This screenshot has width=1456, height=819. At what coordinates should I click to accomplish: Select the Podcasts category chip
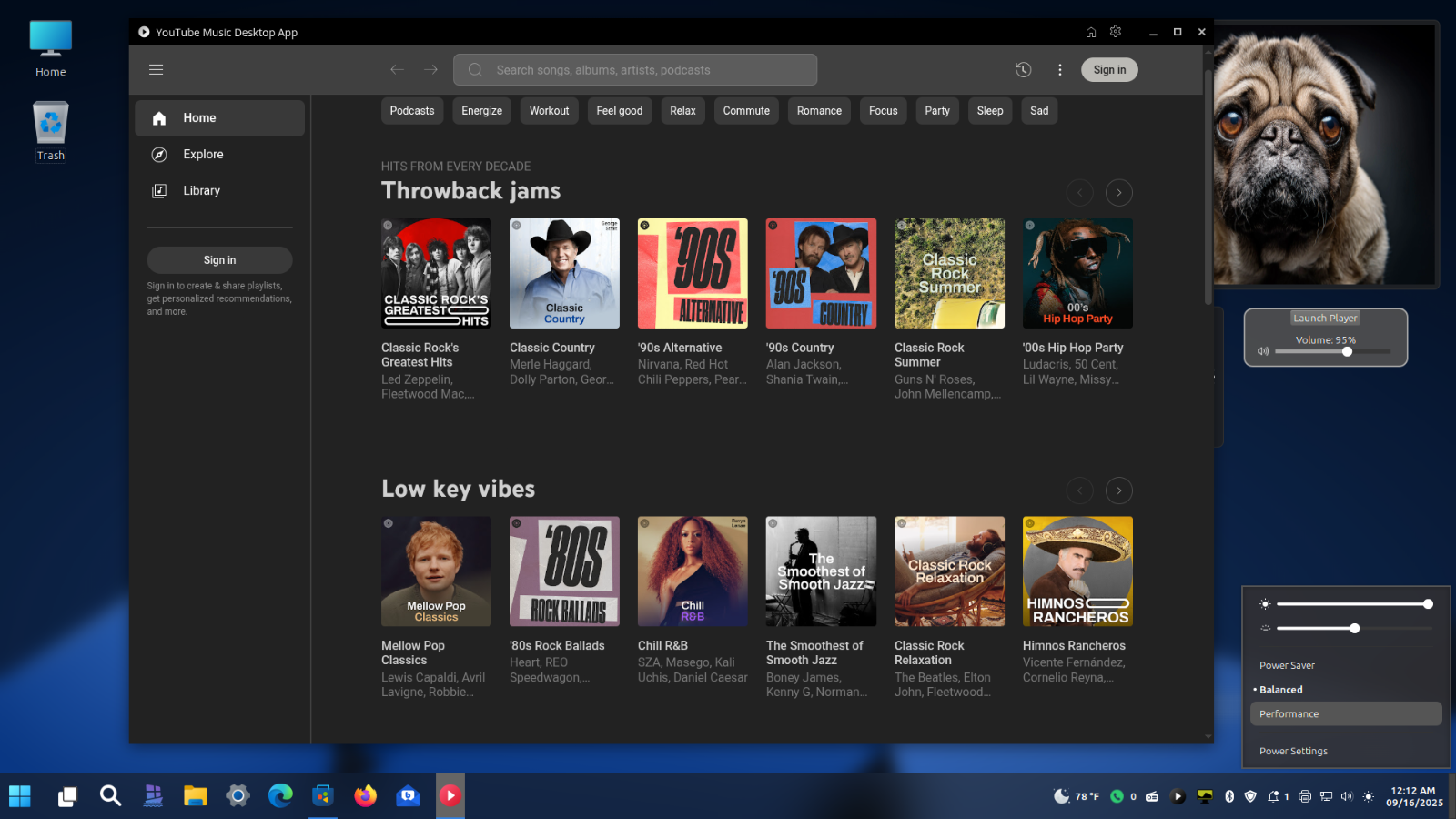412,111
